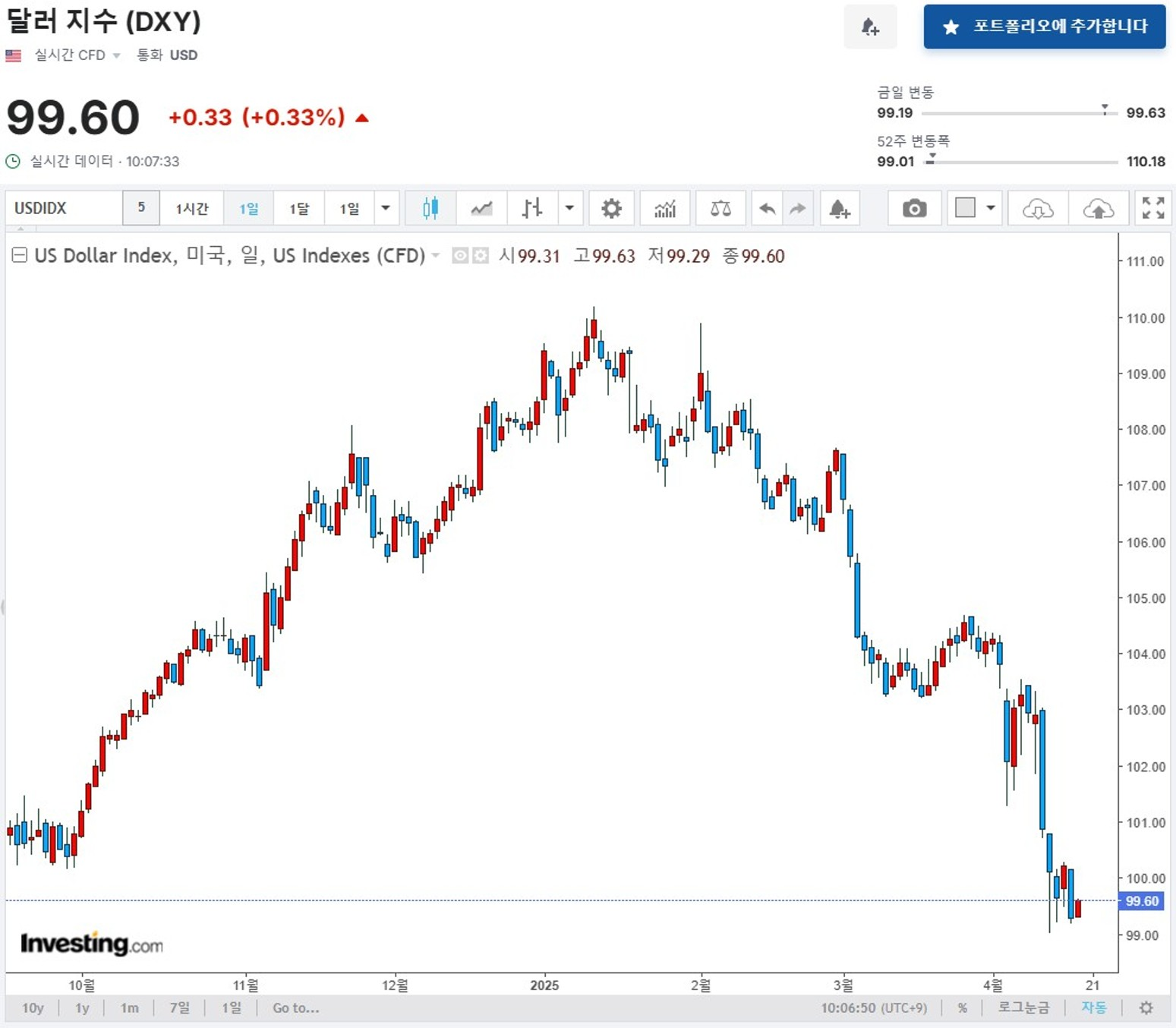Select the bar chart style icon
Screen dimensions: 1176x1028
(532, 208)
